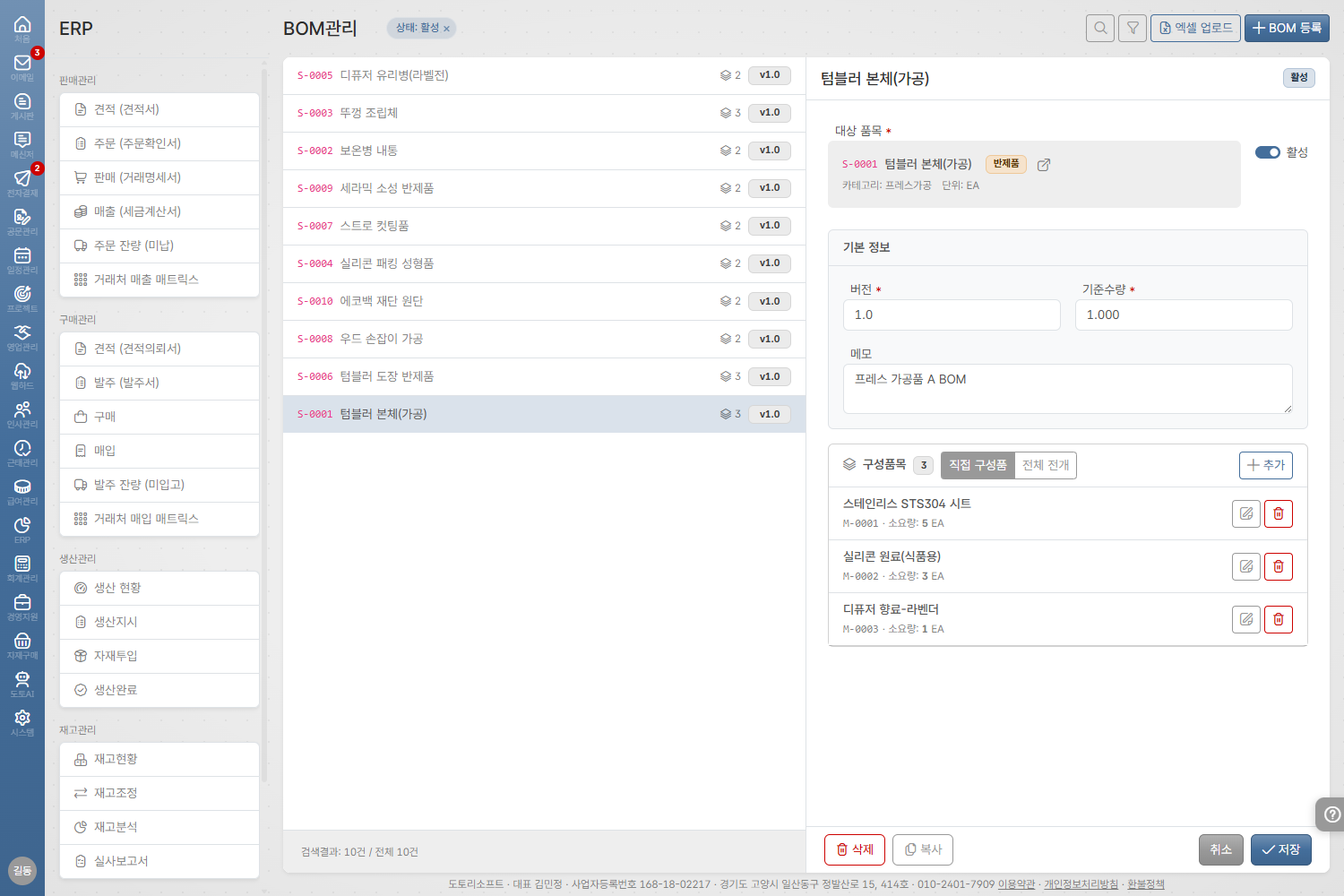Delete the 디퓨저 향료-라벤더 component
The width and height of the screenshot is (1344, 896).
tap(1279, 619)
